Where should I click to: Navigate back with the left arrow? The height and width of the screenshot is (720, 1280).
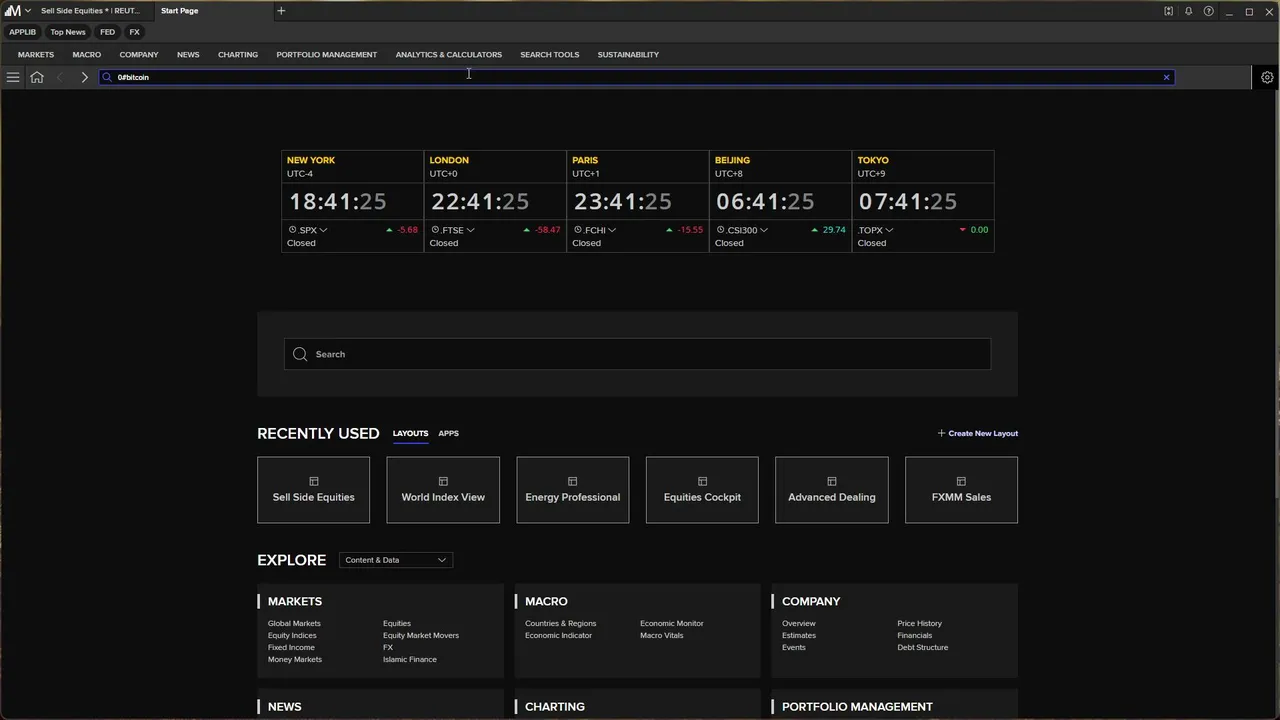(x=60, y=77)
